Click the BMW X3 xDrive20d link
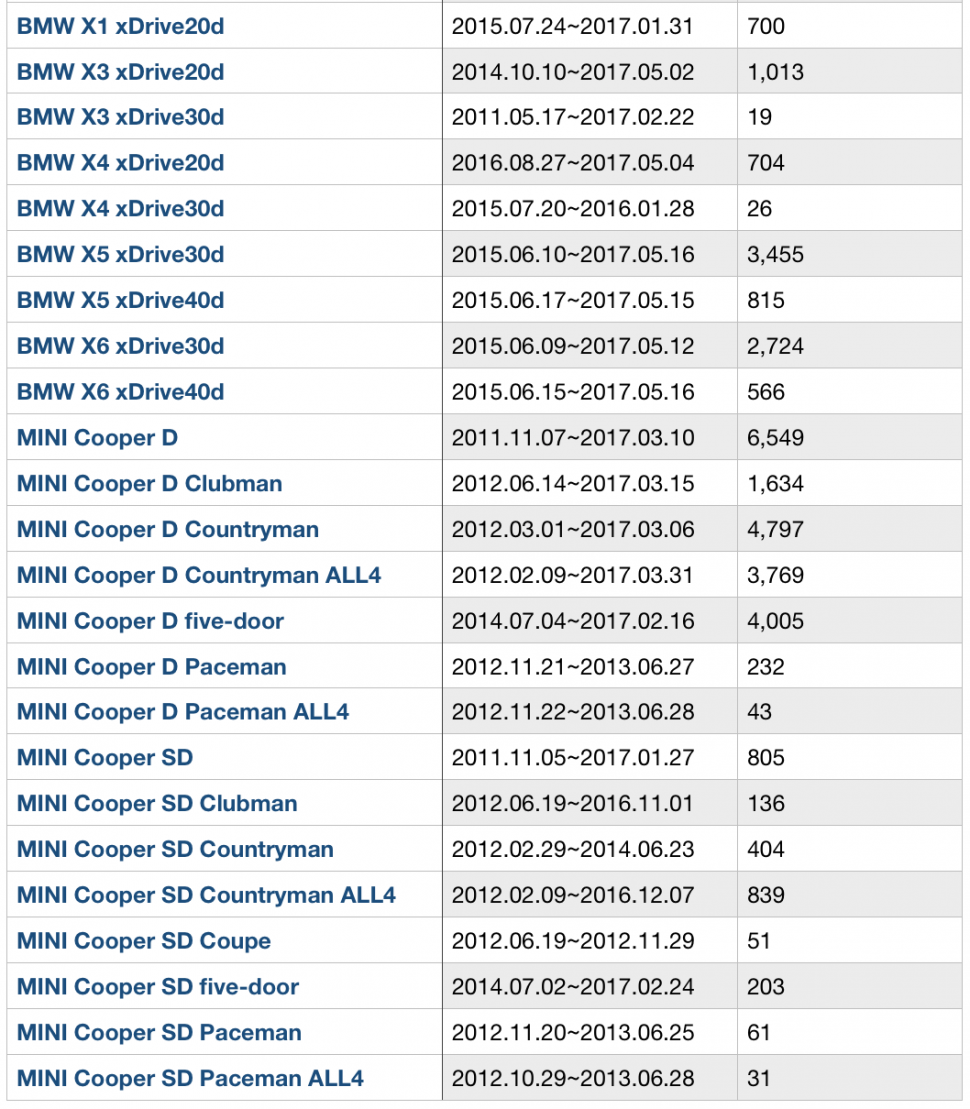This screenshot has height=1109, width=970. pyautogui.click(x=120, y=72)
